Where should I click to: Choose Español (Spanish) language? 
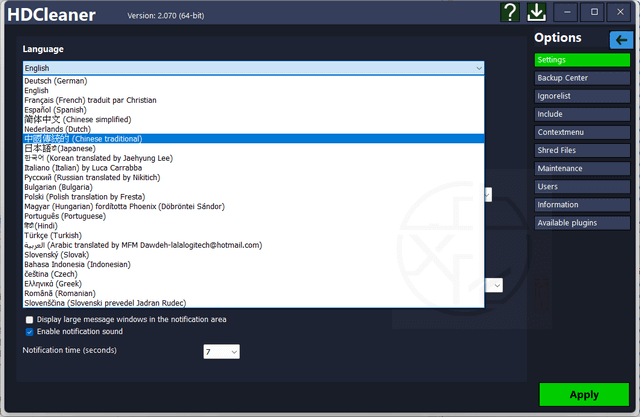point(253,110)
